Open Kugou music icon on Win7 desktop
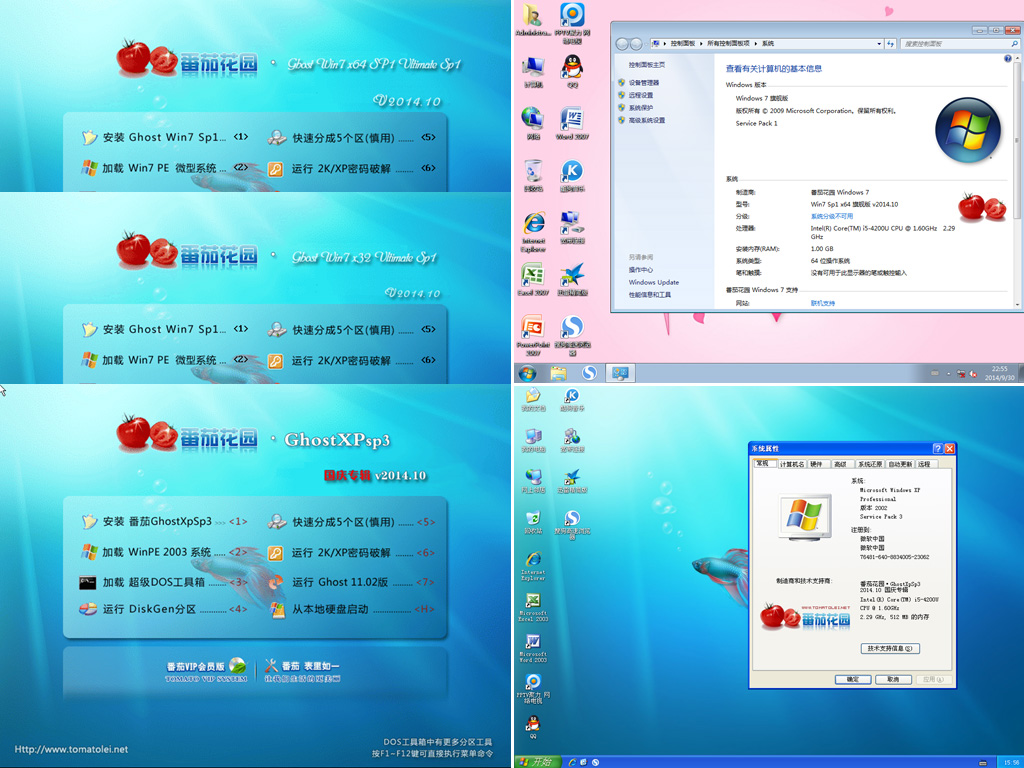Screen dimensions: 1024x768 [x=572, y=175]
